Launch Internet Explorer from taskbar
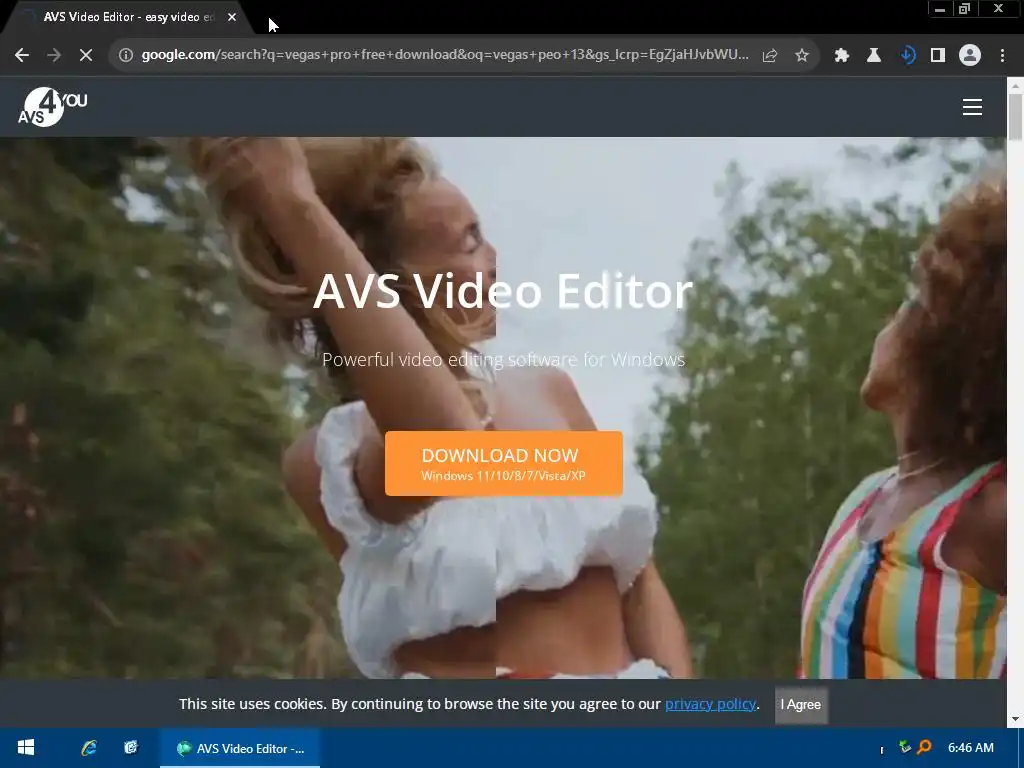This screenshot has height=768, width=1024. tap(89, 748)
